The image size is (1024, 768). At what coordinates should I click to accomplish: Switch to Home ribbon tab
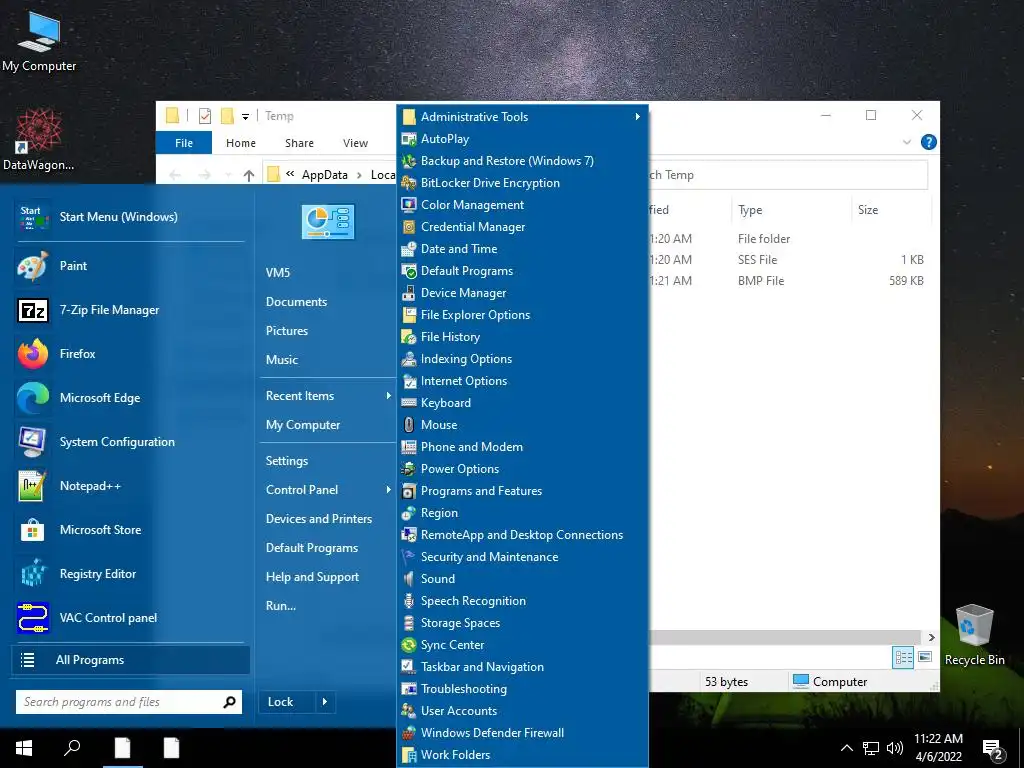pyautogui.click(x=240, y=142)
